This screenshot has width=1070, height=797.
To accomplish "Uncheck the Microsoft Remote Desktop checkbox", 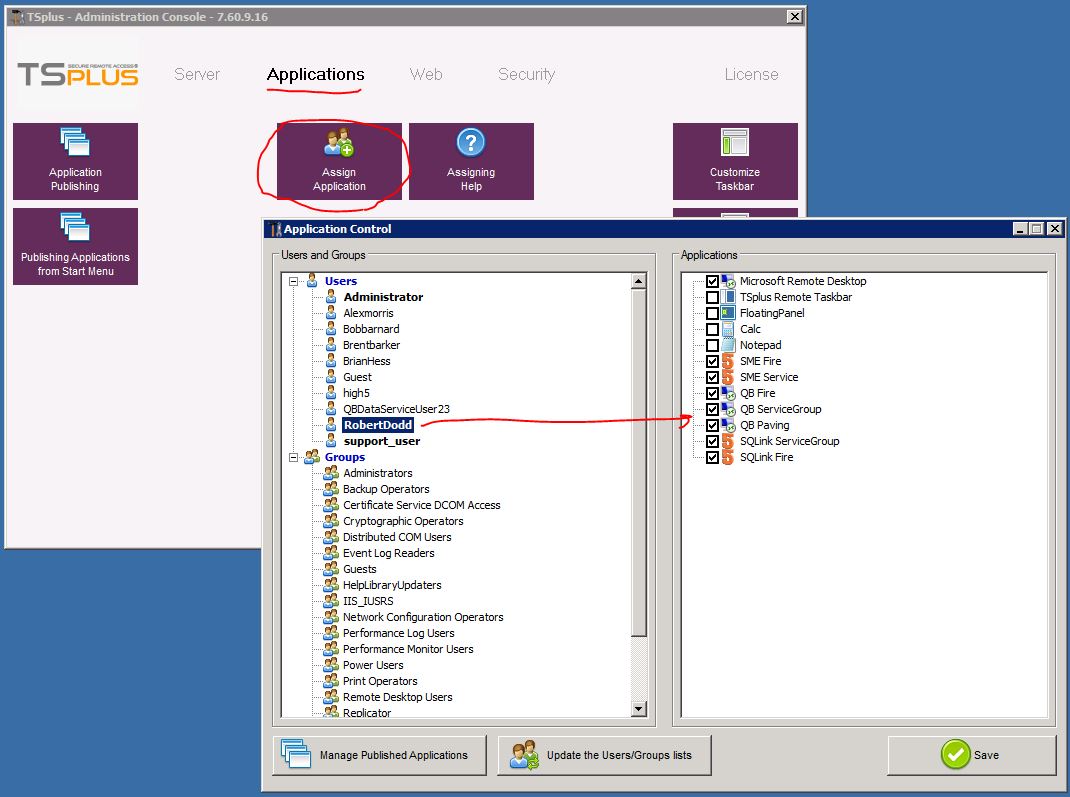I will click(712, 281).
